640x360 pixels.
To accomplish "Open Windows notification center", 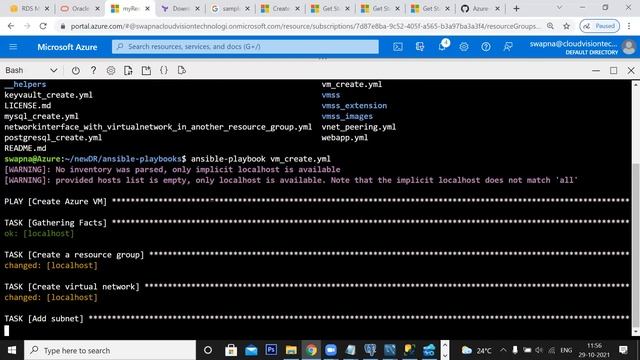I will (623, 350).
